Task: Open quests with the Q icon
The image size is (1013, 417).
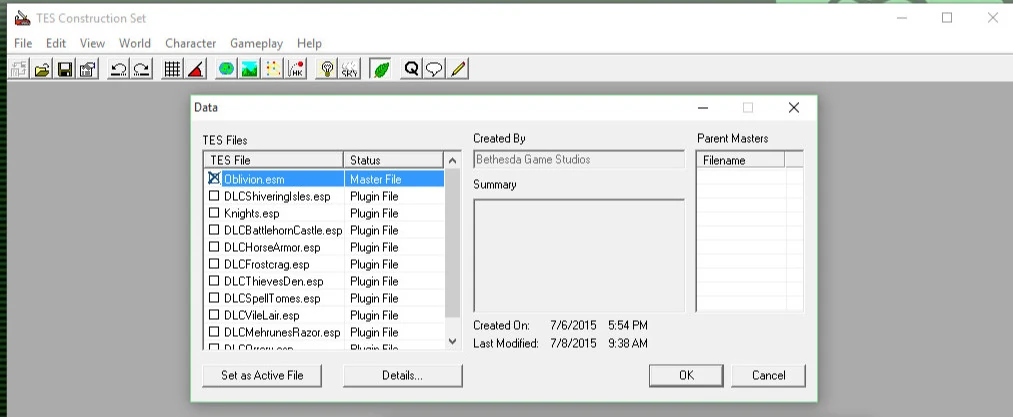Action: [x=412, y=69]
